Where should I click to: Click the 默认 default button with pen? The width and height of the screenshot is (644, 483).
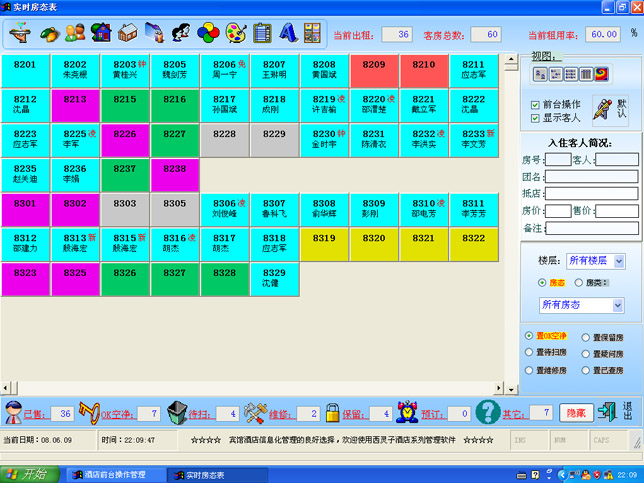point(610,108)
